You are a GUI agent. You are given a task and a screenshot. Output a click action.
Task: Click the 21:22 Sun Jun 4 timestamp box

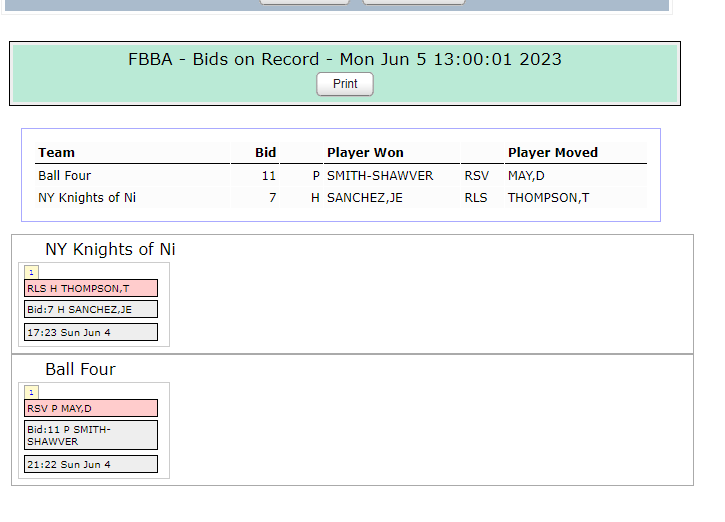91,464
